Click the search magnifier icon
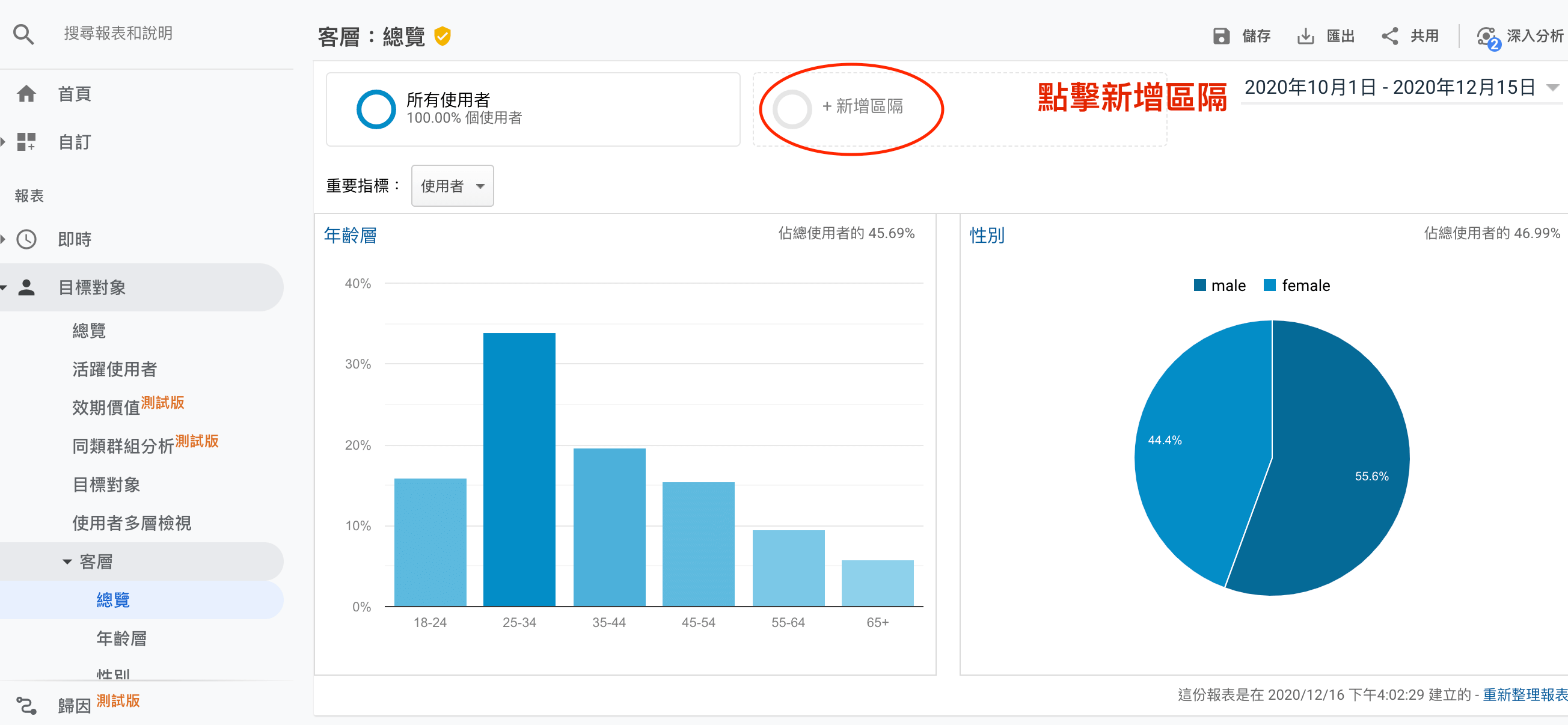 [23, 34]
